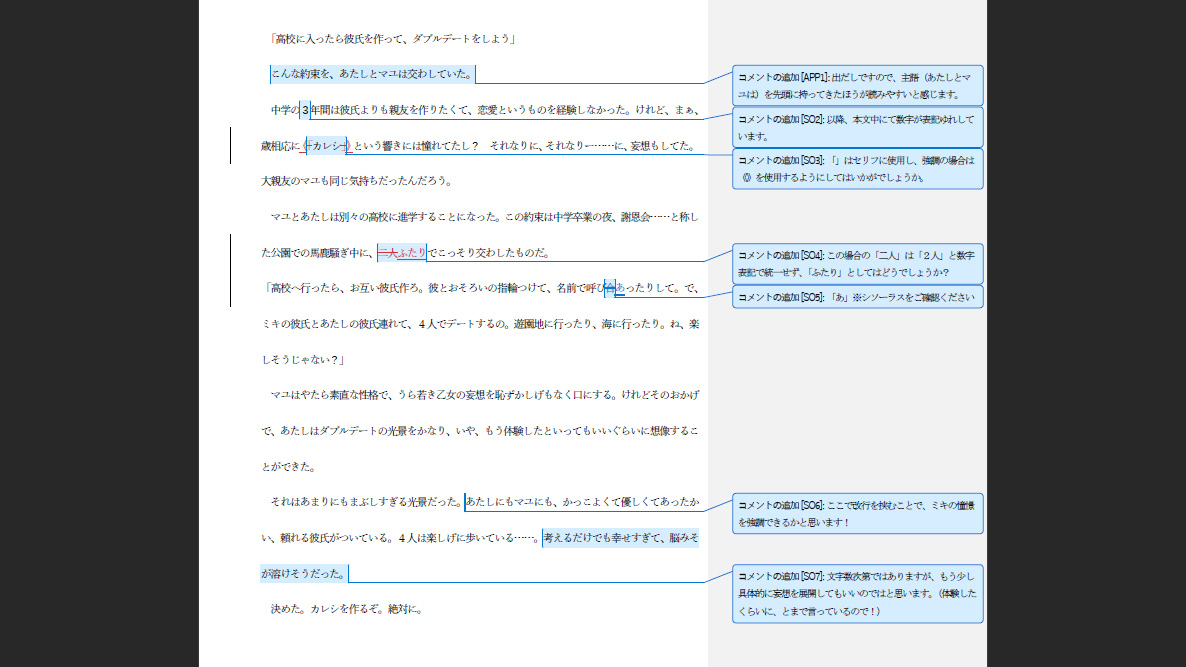Click the tracked 合 in 呼び合ったり
This screenshot has height=667, width=1186.
point(609,288)
